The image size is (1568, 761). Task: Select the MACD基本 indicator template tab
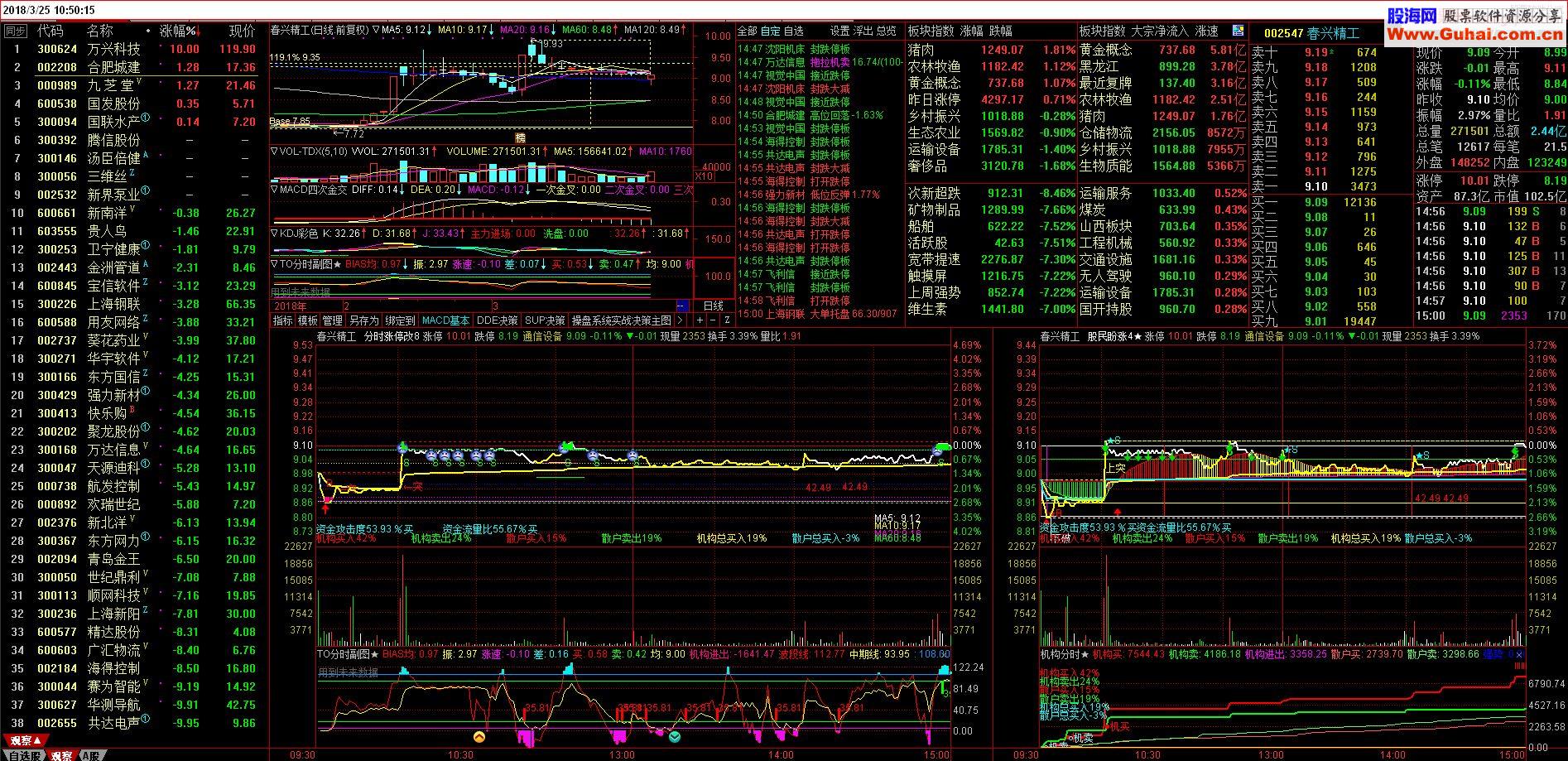[445, 320]
